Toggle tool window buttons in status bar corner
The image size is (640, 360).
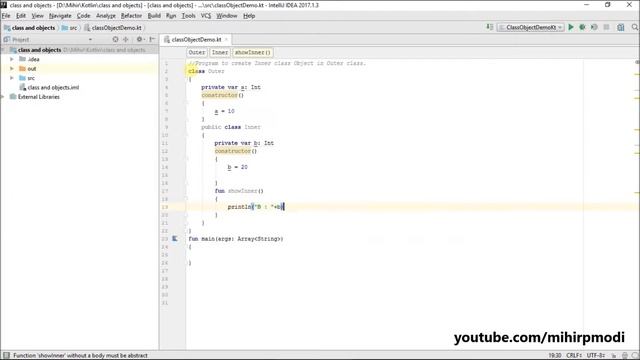coord(6,356)
